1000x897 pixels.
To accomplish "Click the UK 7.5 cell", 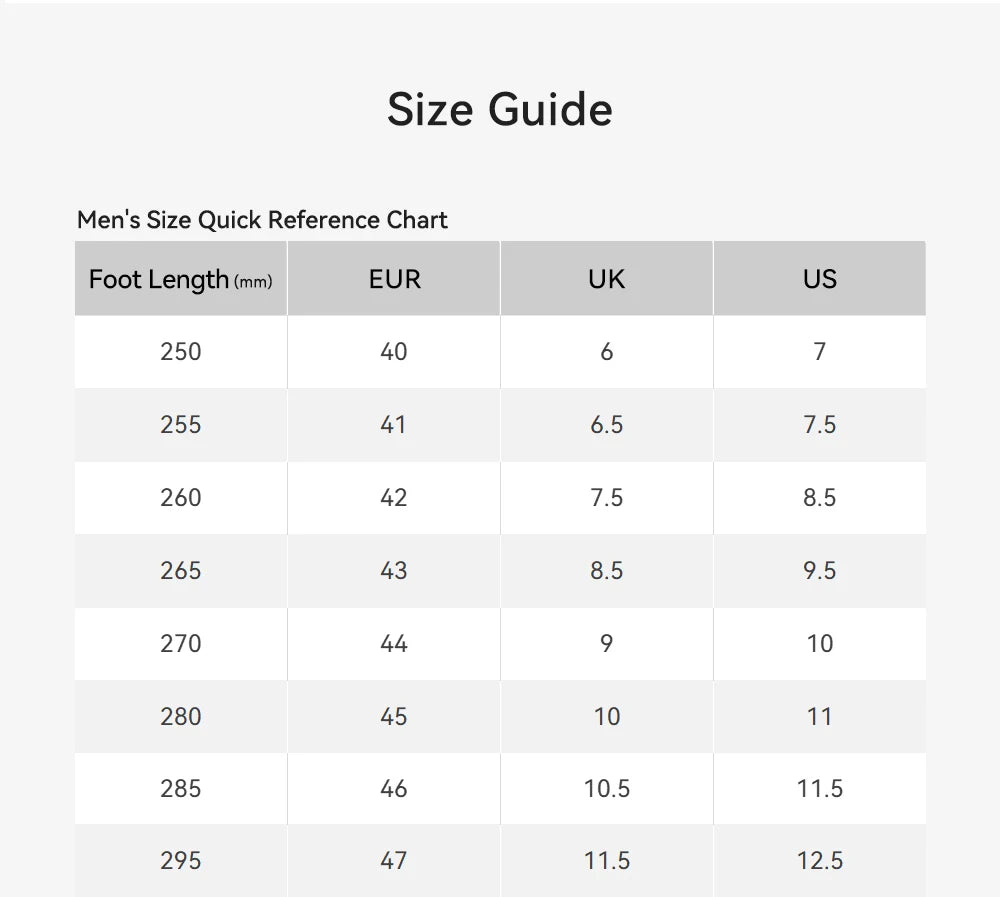I will coord(607,498).
